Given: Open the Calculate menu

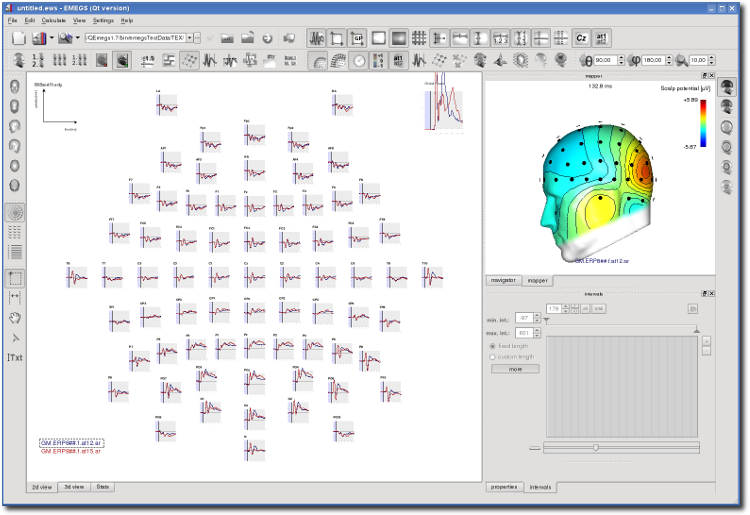Looking at the screenshot, I should [54, 20].
